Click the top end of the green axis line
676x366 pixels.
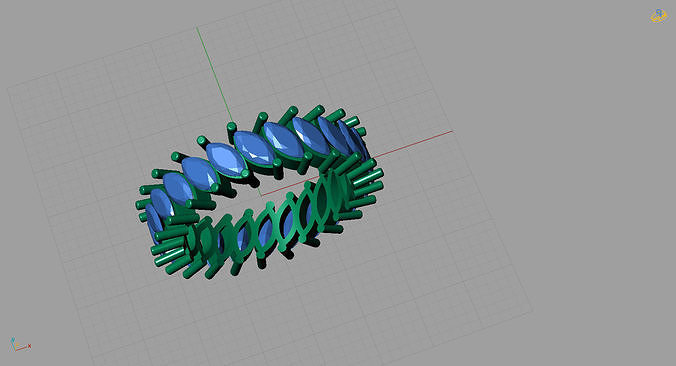[x=197, y=28]
